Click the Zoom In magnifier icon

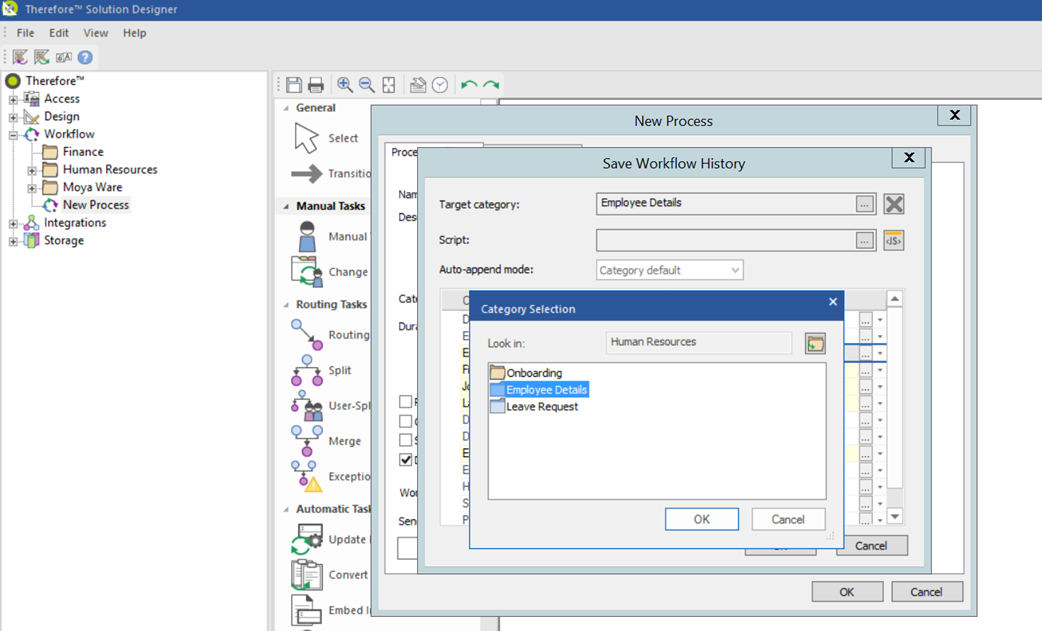[x=344, y=85]
